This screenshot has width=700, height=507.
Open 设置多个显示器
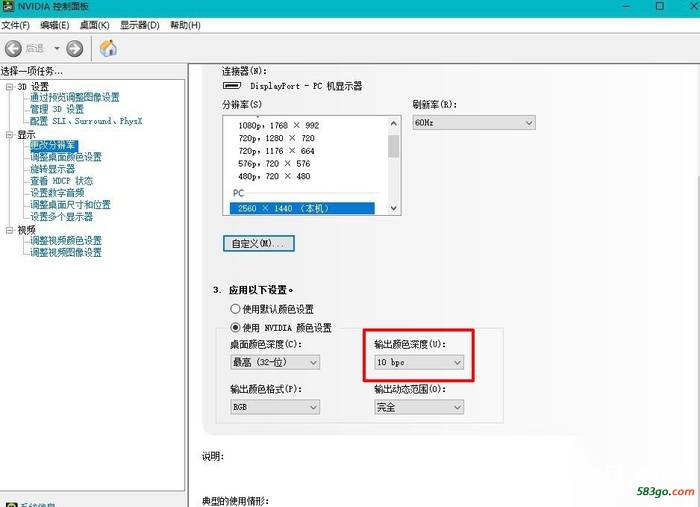[61, 217]
